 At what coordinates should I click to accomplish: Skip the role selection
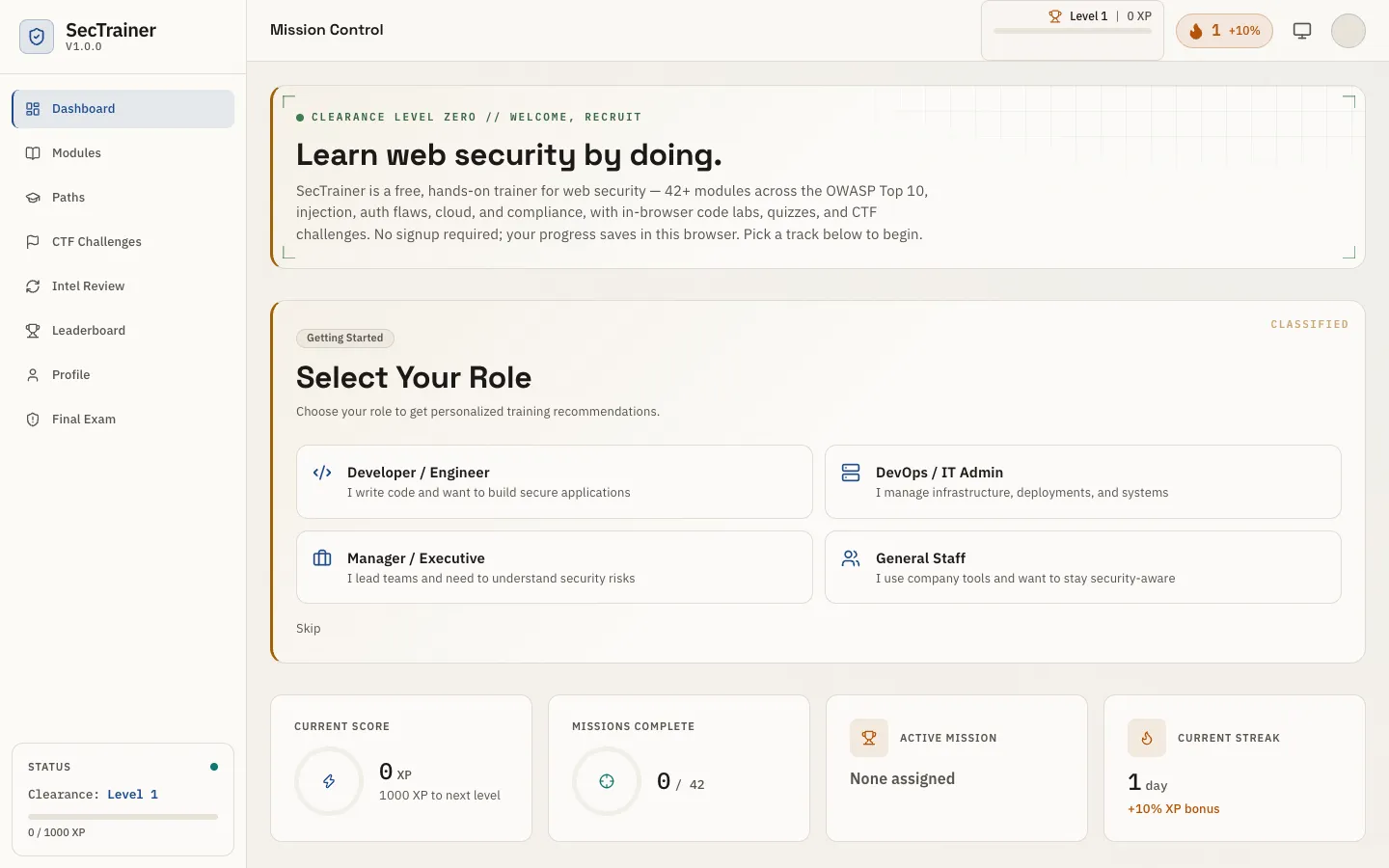pyautogui.click(x=309, y=629)
